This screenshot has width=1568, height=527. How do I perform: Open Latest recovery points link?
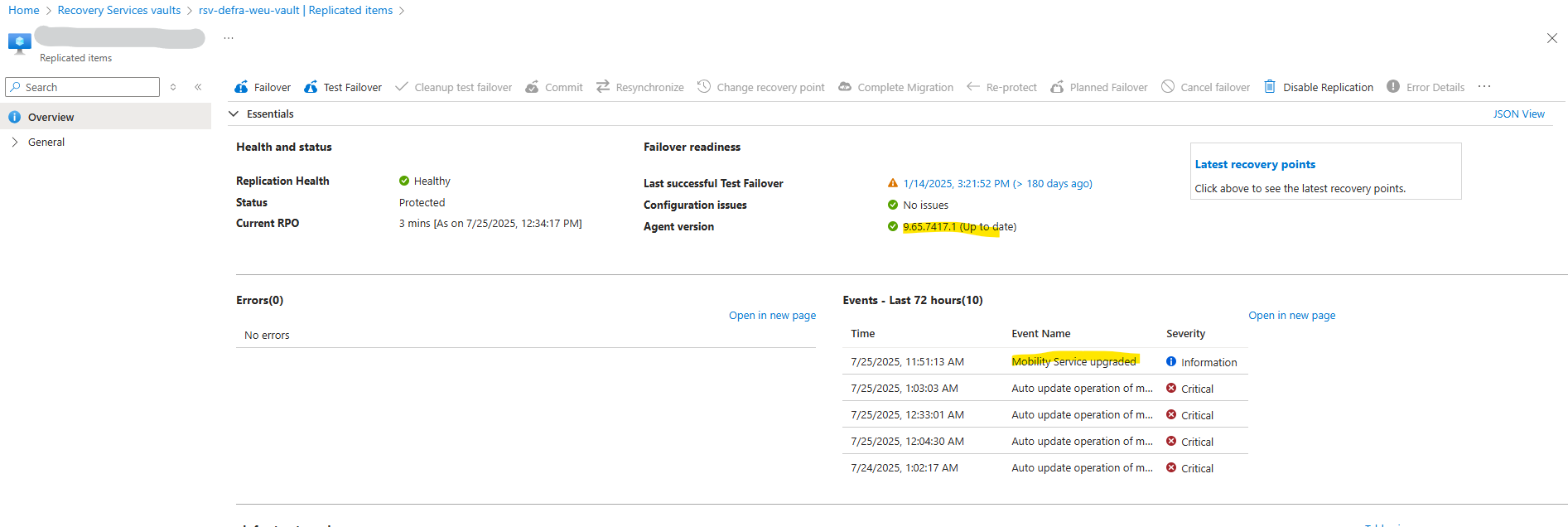[1255, 164]
